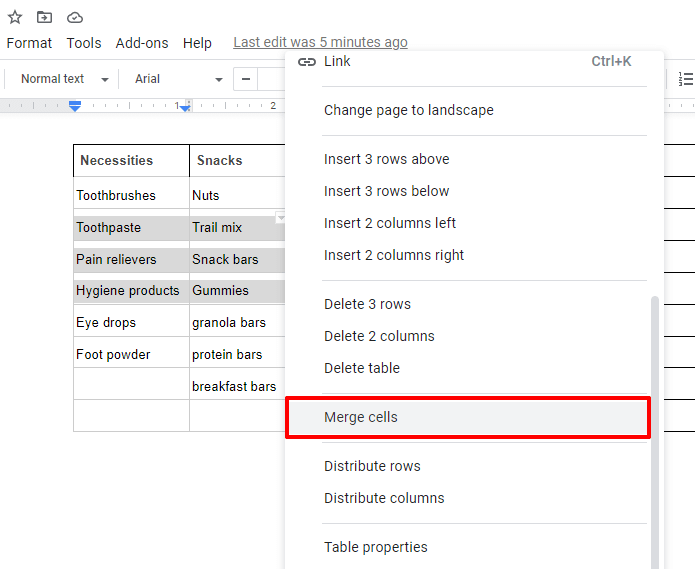Viewport: 695px width, 569px height.
Task: Click the granola bars cell
Action: click(x=238, y=321)
